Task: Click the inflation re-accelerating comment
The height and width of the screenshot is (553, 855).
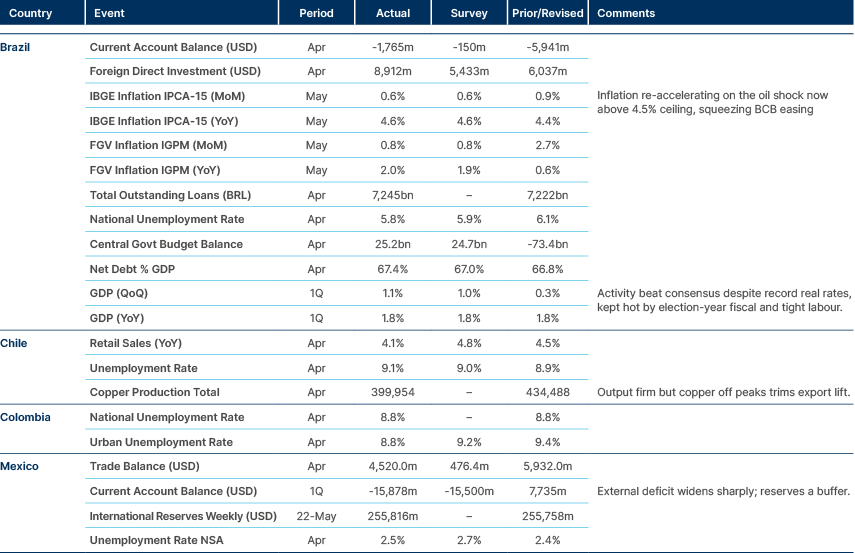Action: 712,102
